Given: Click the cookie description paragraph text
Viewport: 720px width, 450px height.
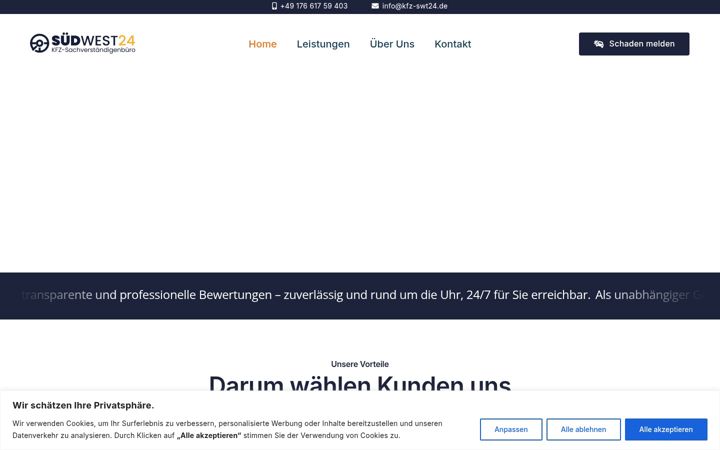Looking at the screenshot, I should [227, 429].
